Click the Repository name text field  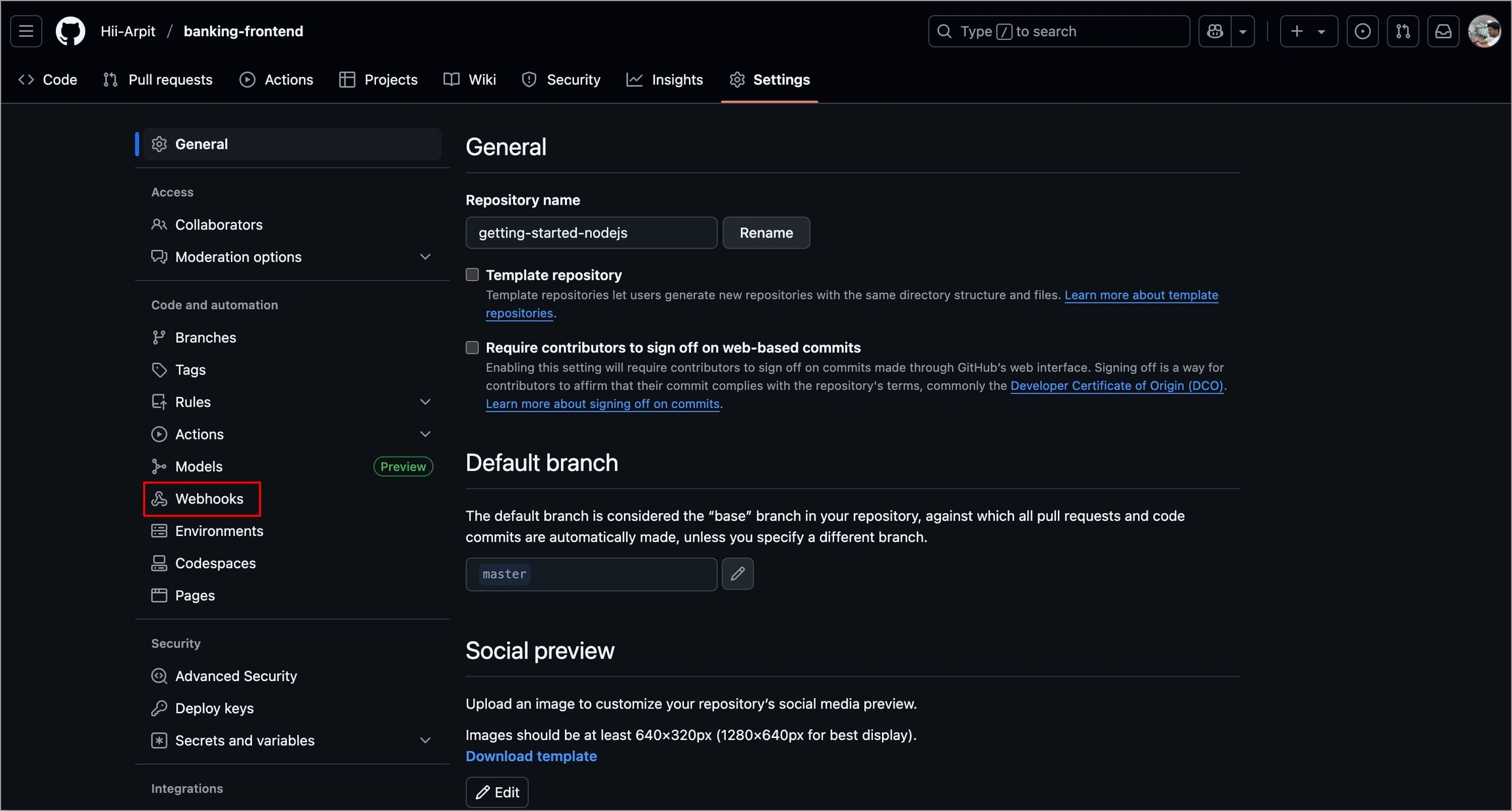591,233
